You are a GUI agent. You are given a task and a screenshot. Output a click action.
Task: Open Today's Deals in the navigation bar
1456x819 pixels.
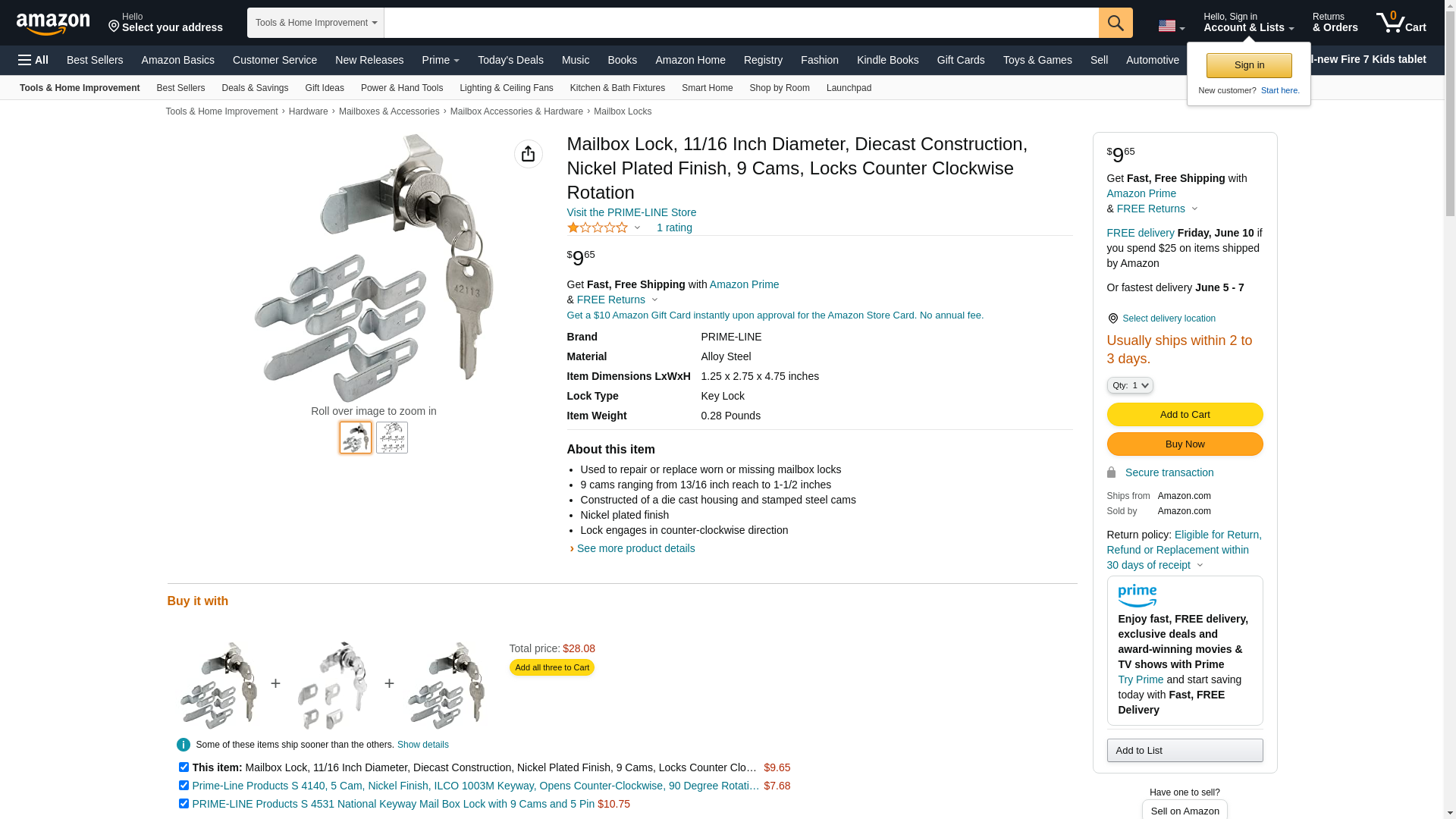point(510,60)
